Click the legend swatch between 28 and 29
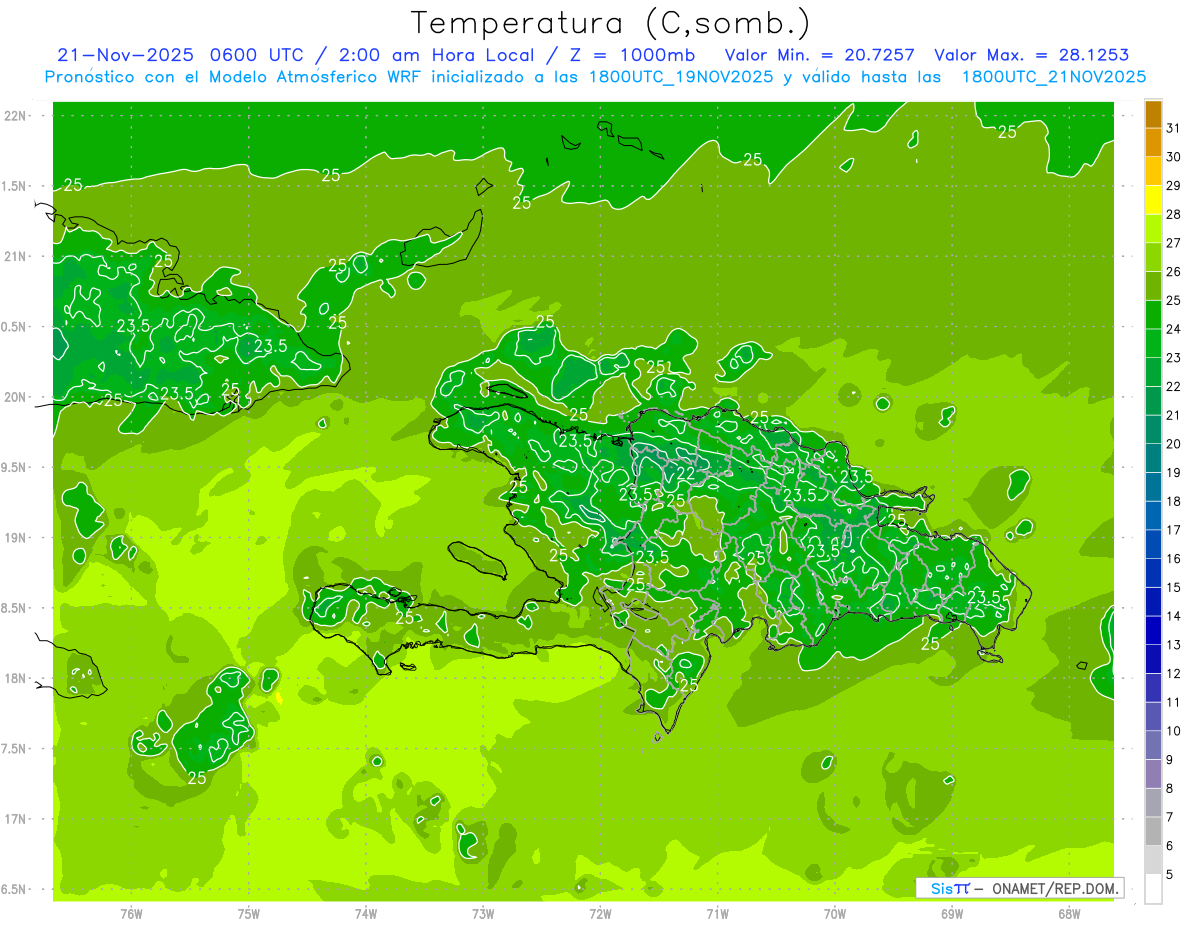1200x927 pixels. [x=1153, y=199]
